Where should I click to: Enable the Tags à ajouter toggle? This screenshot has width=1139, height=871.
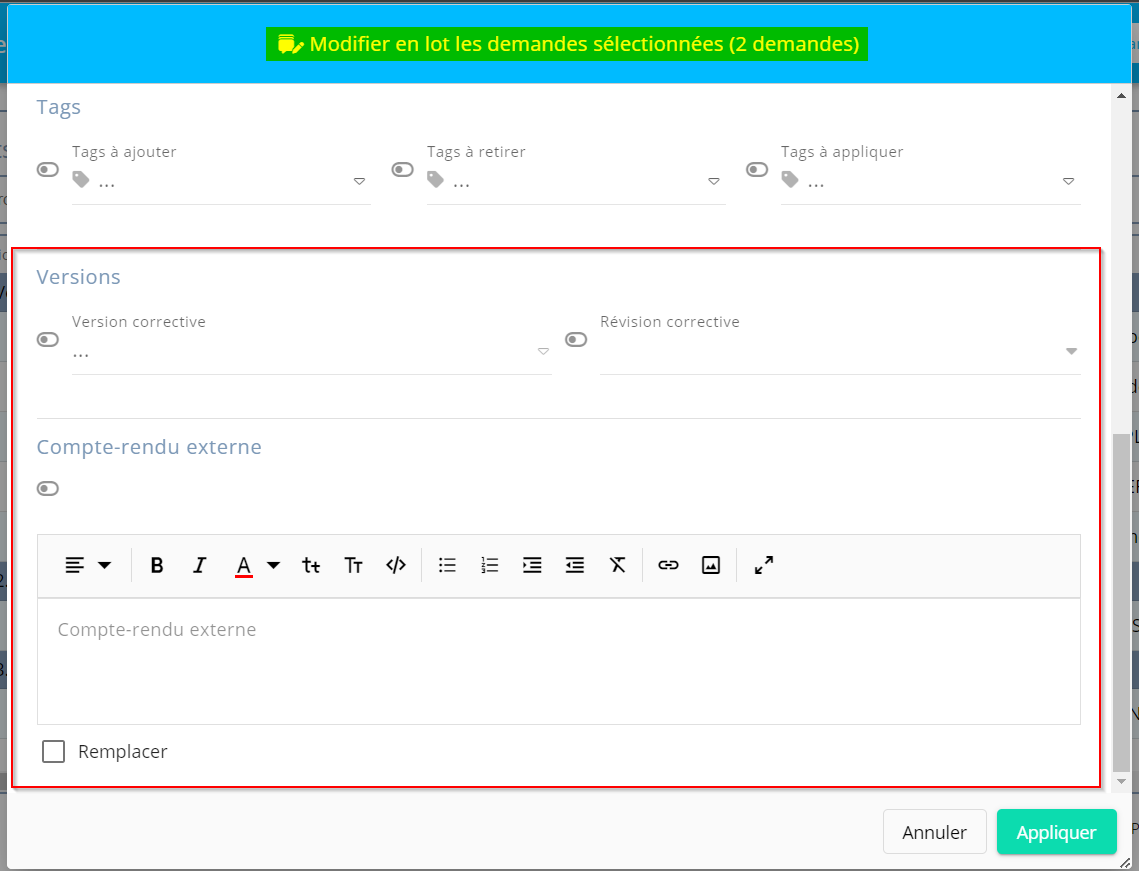tap(48, 169)
